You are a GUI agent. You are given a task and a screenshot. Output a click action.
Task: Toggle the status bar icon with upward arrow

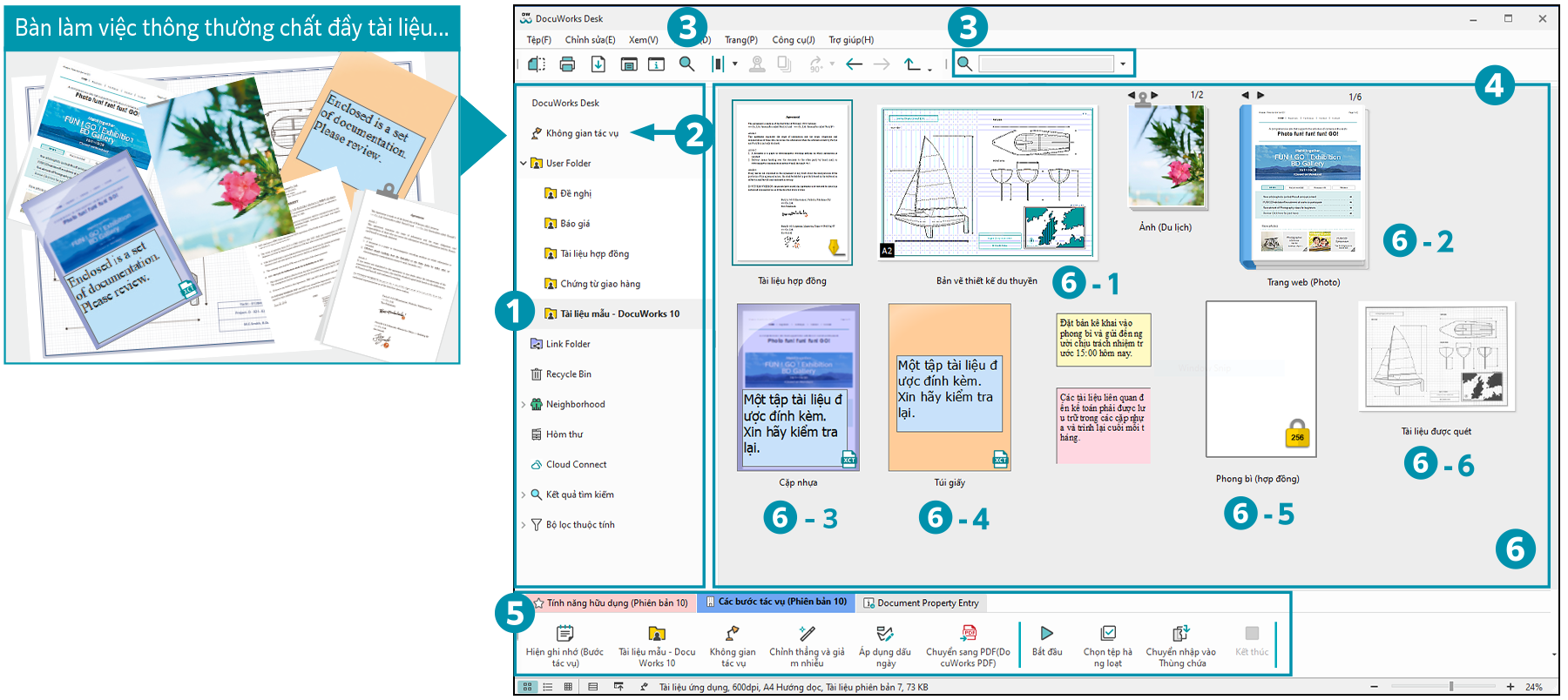[x=618, y=687]
